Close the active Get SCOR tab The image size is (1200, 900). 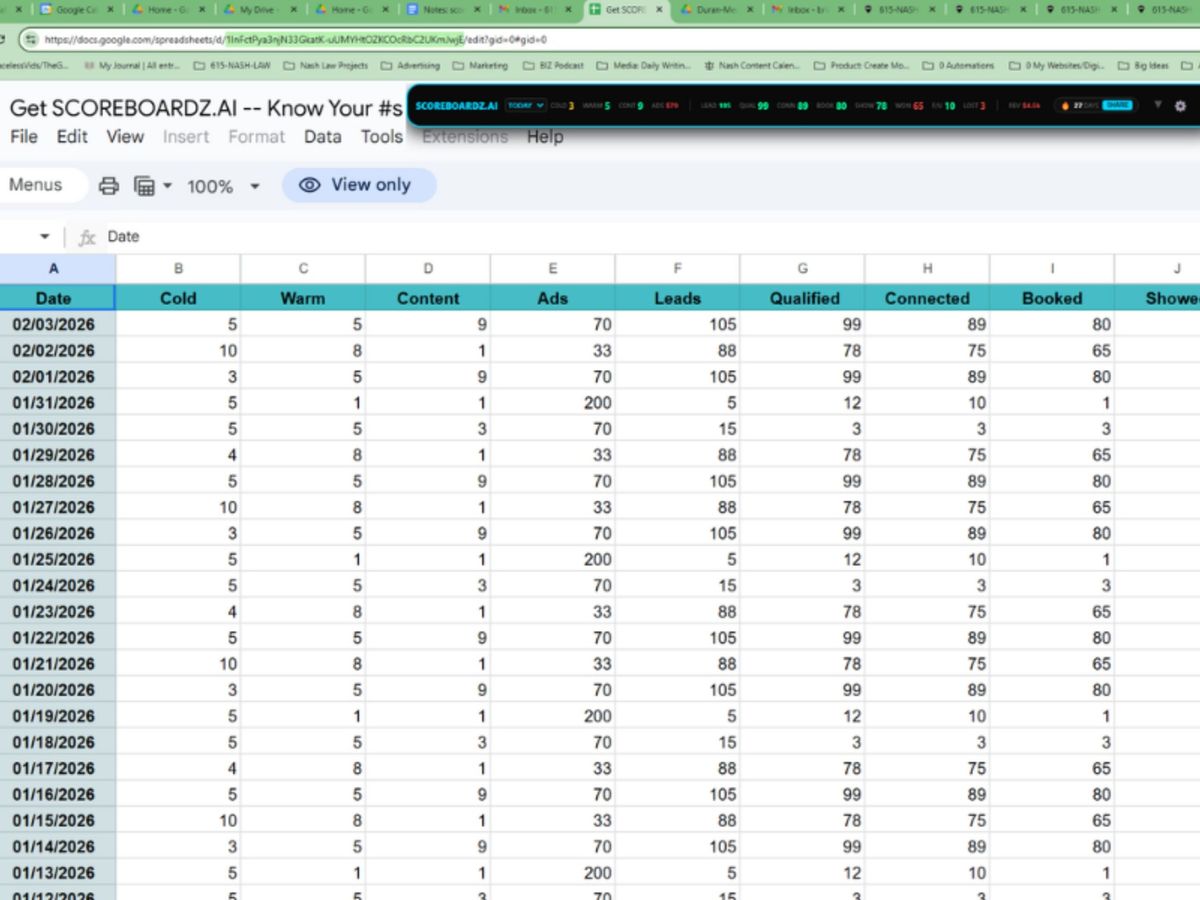point(659,10)
